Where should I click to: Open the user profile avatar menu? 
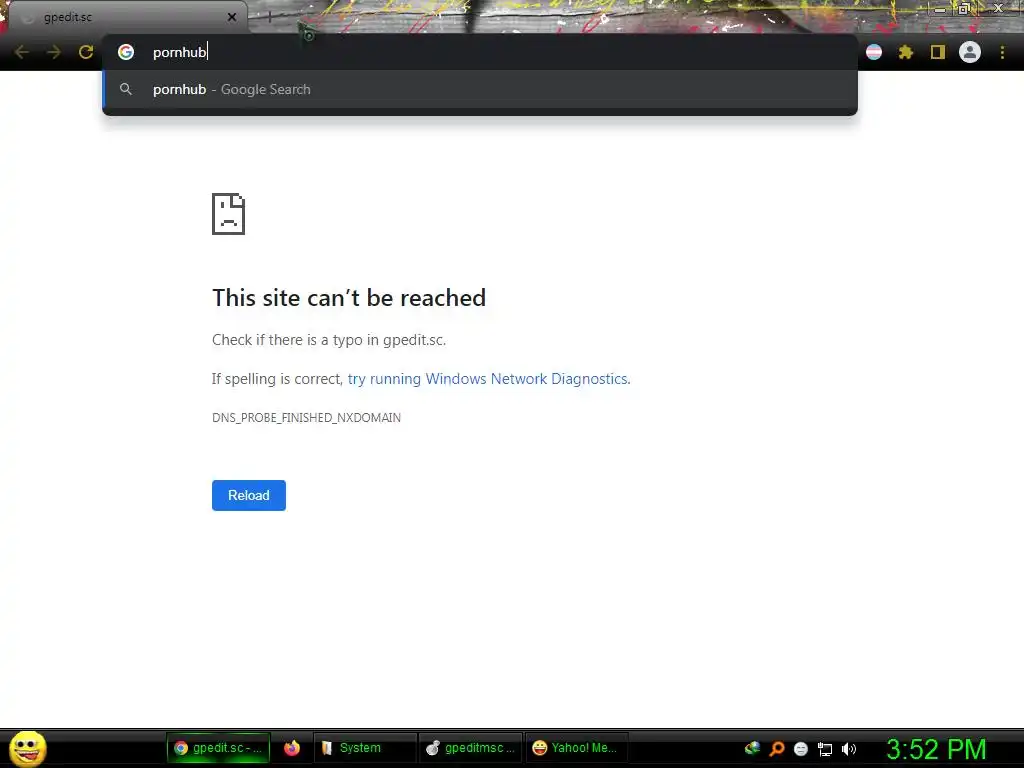coord(970,52)
